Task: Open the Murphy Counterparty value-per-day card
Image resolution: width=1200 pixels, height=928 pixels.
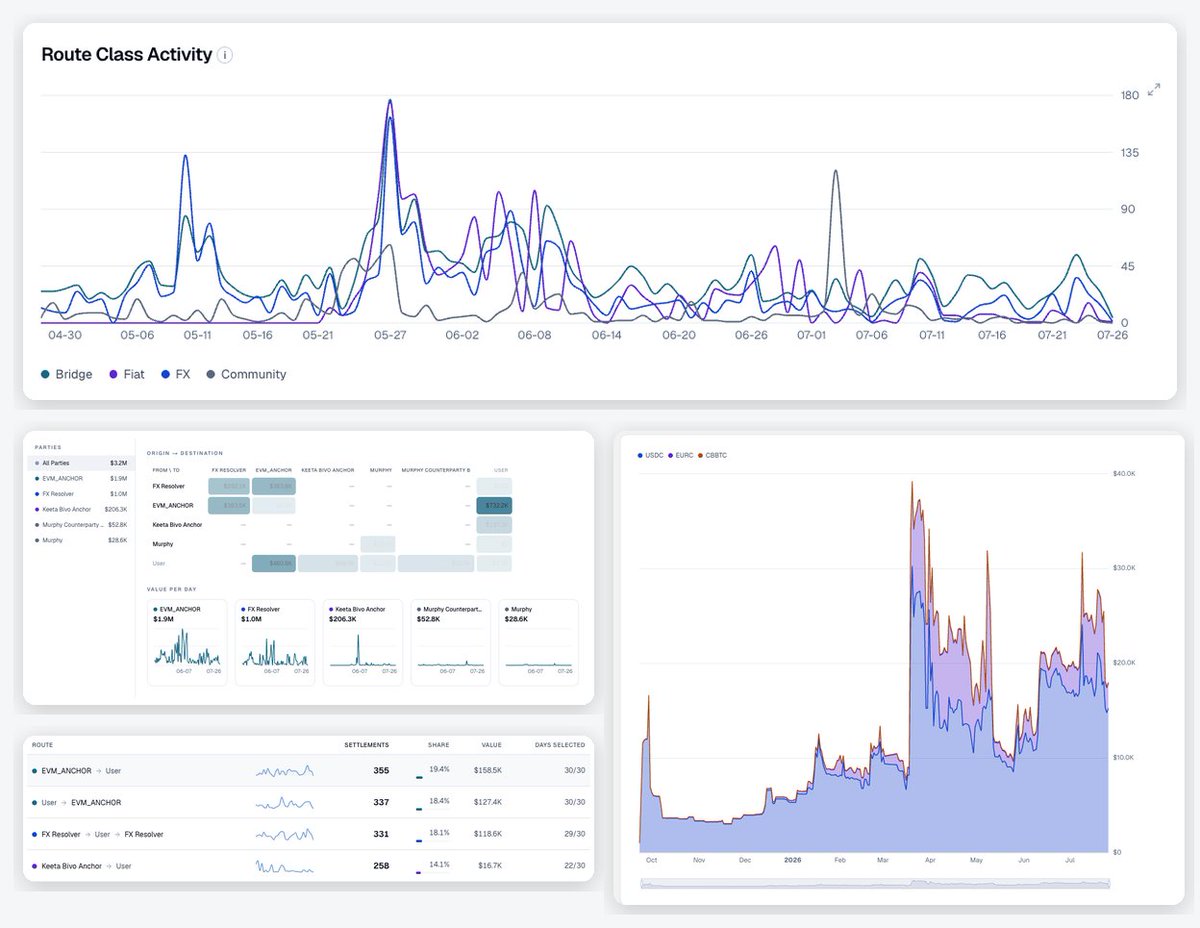Action: pyautogui.click(x=451, y=642)
